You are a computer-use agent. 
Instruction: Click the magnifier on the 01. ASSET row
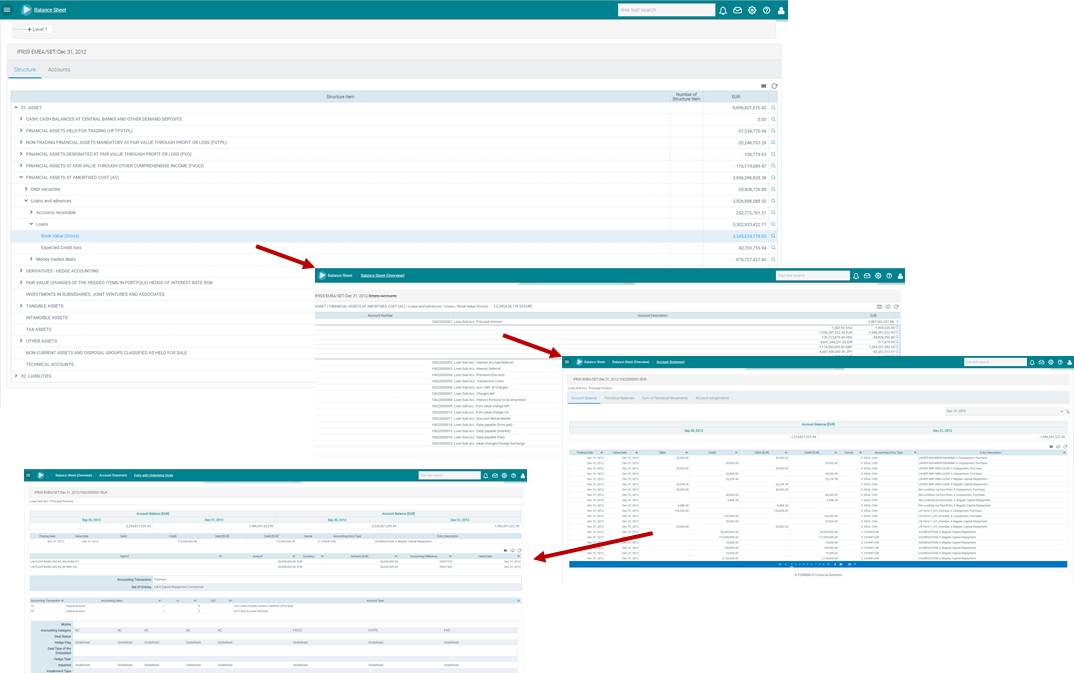coord(773,107)
